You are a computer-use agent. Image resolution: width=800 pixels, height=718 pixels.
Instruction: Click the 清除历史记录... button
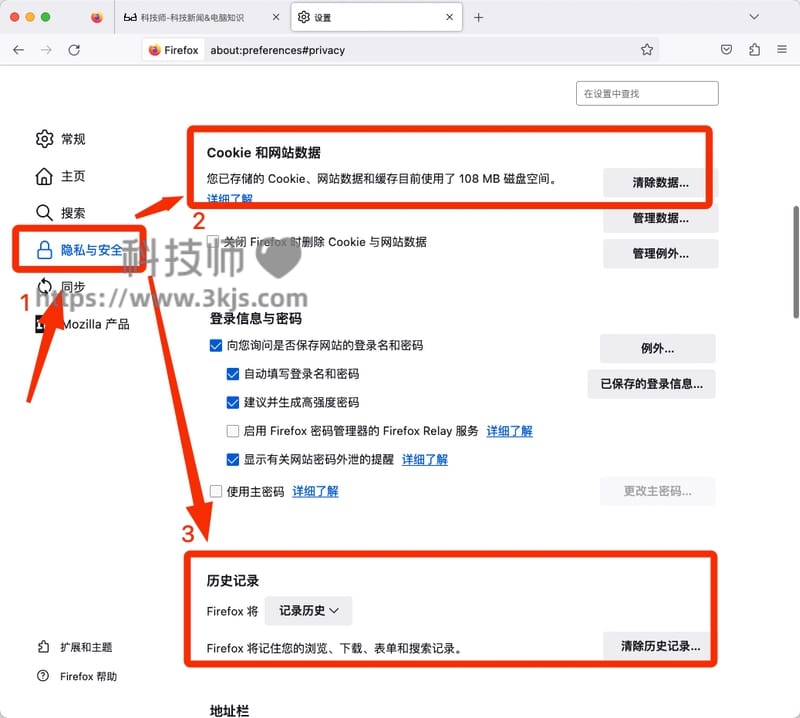click(x=660, y=646)
